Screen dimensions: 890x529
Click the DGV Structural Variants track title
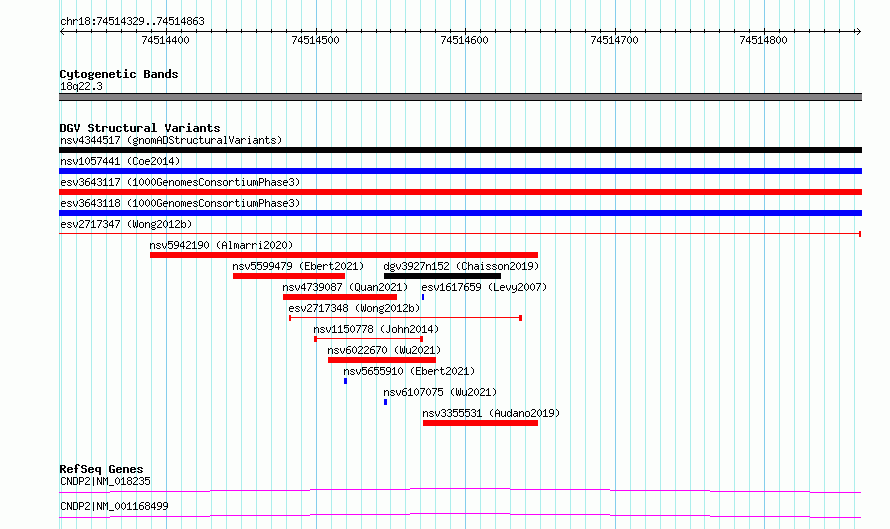pyautogui.click(x=140, y=128)
